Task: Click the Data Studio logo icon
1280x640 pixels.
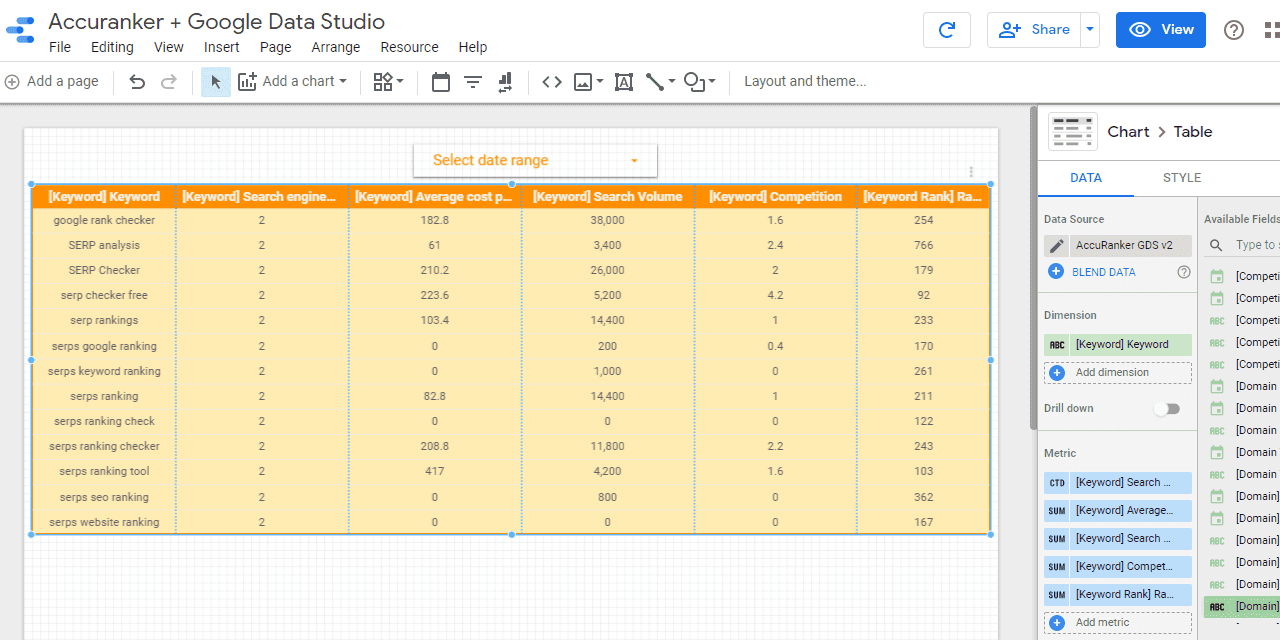Action: (x=20, y=32)
